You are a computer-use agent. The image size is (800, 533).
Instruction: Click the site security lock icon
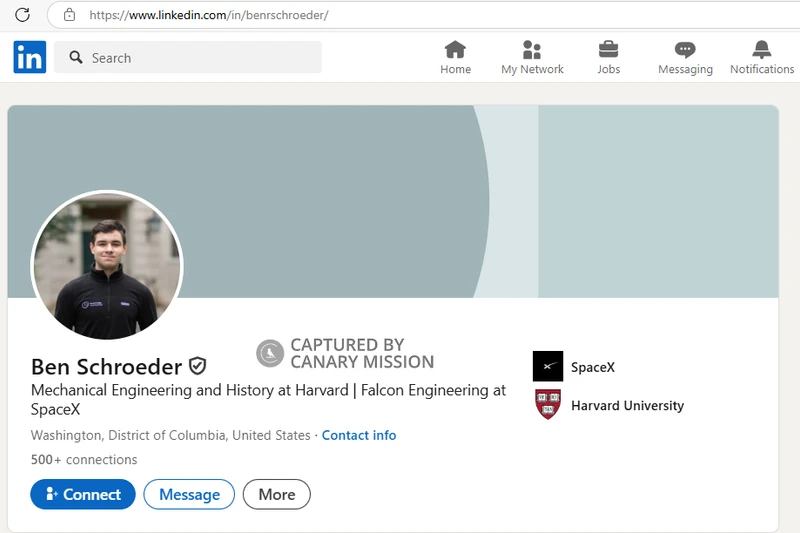(x=69, y=15)
